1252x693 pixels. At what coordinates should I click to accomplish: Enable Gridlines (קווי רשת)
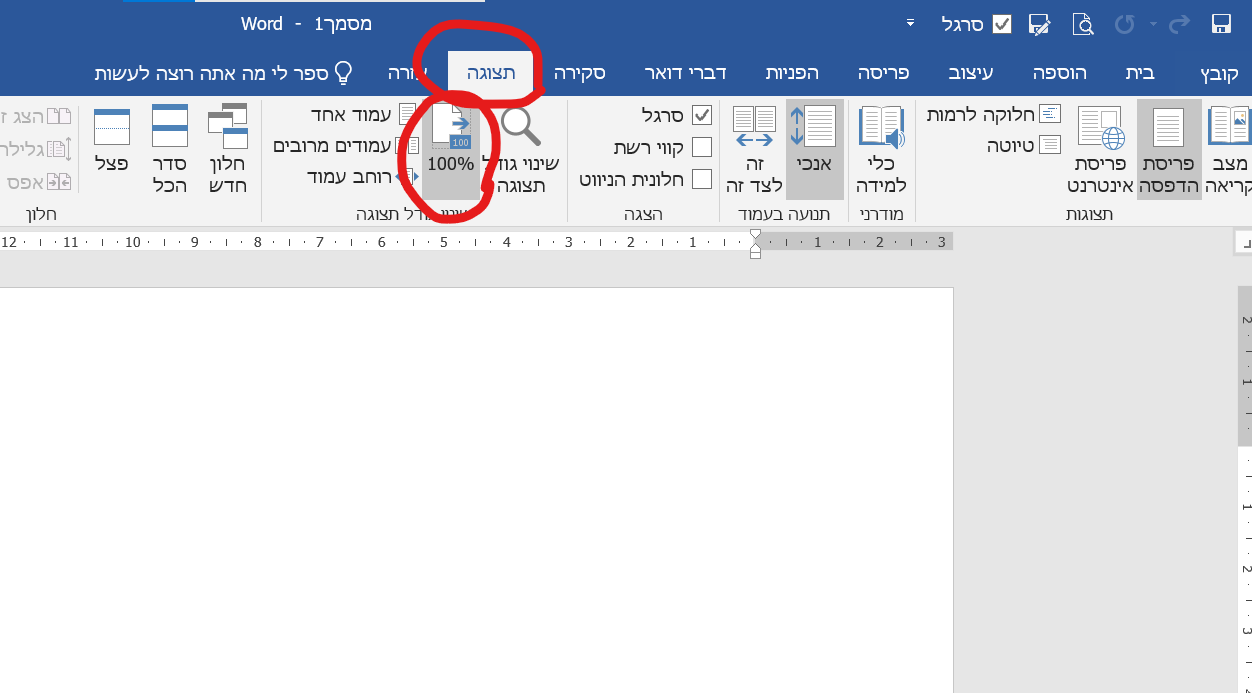(x=703, y=147)
